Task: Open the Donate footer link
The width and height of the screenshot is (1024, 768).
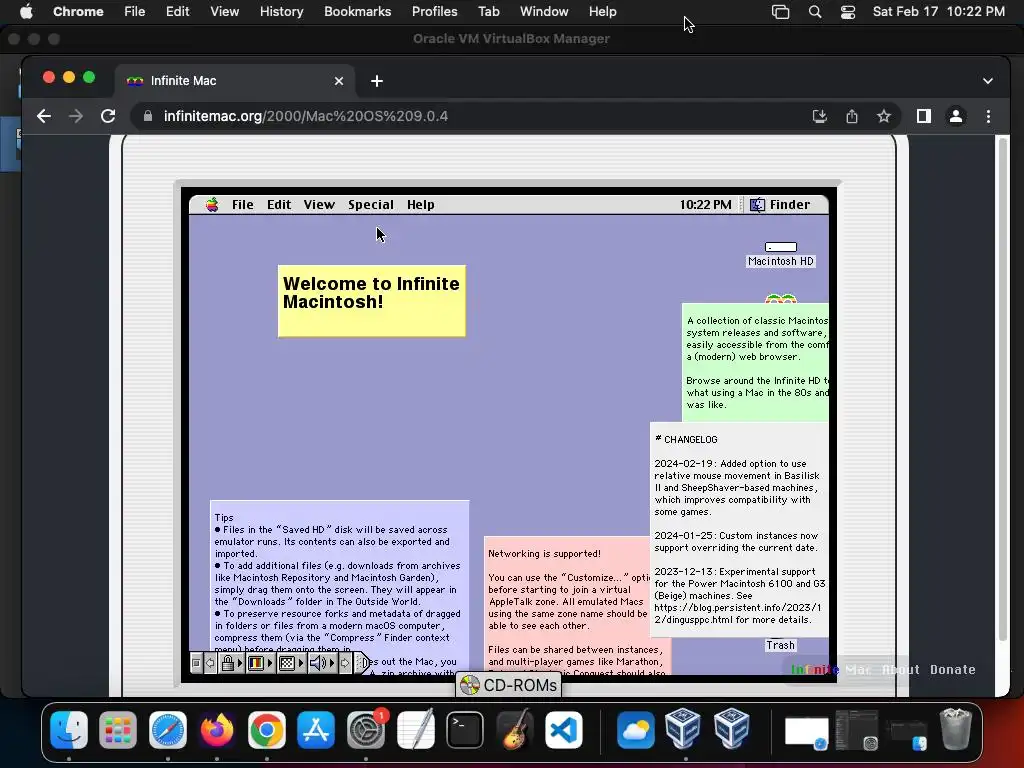Action: (953, 669)
